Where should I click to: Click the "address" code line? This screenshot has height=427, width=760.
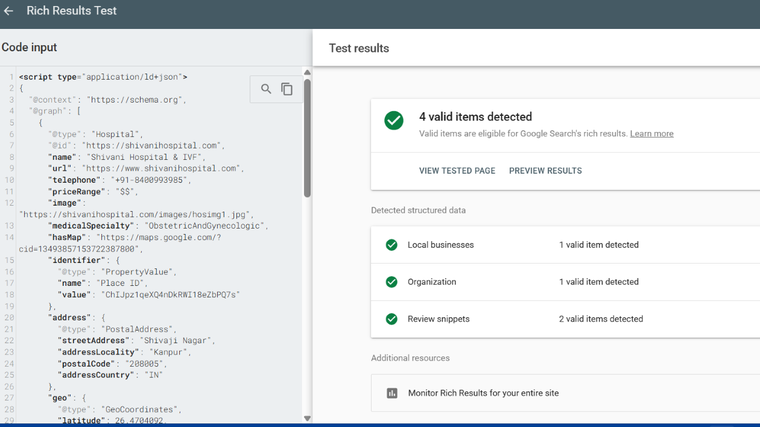(77, 317)
